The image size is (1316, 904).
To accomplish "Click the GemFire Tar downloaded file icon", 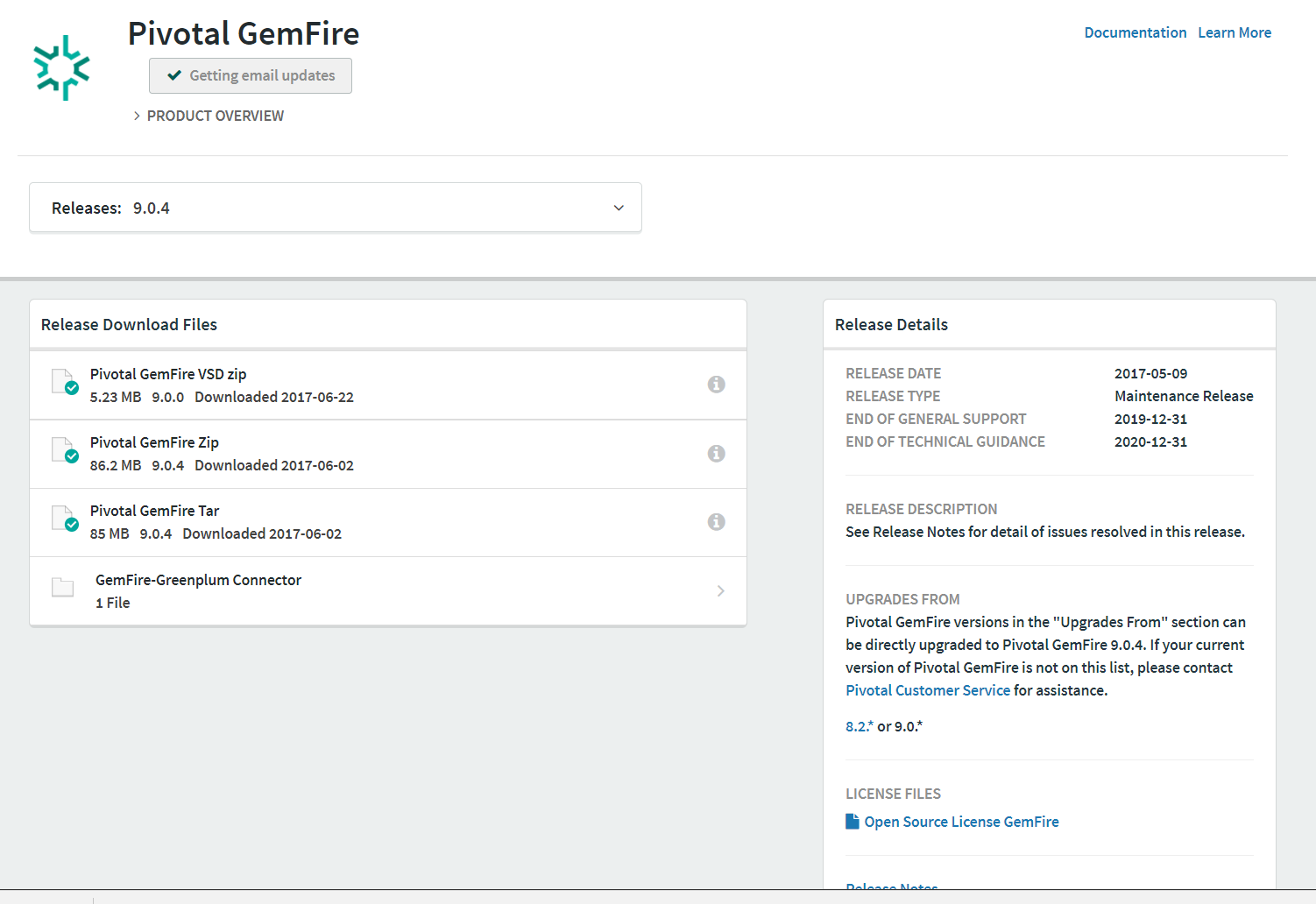I will 65,519.
